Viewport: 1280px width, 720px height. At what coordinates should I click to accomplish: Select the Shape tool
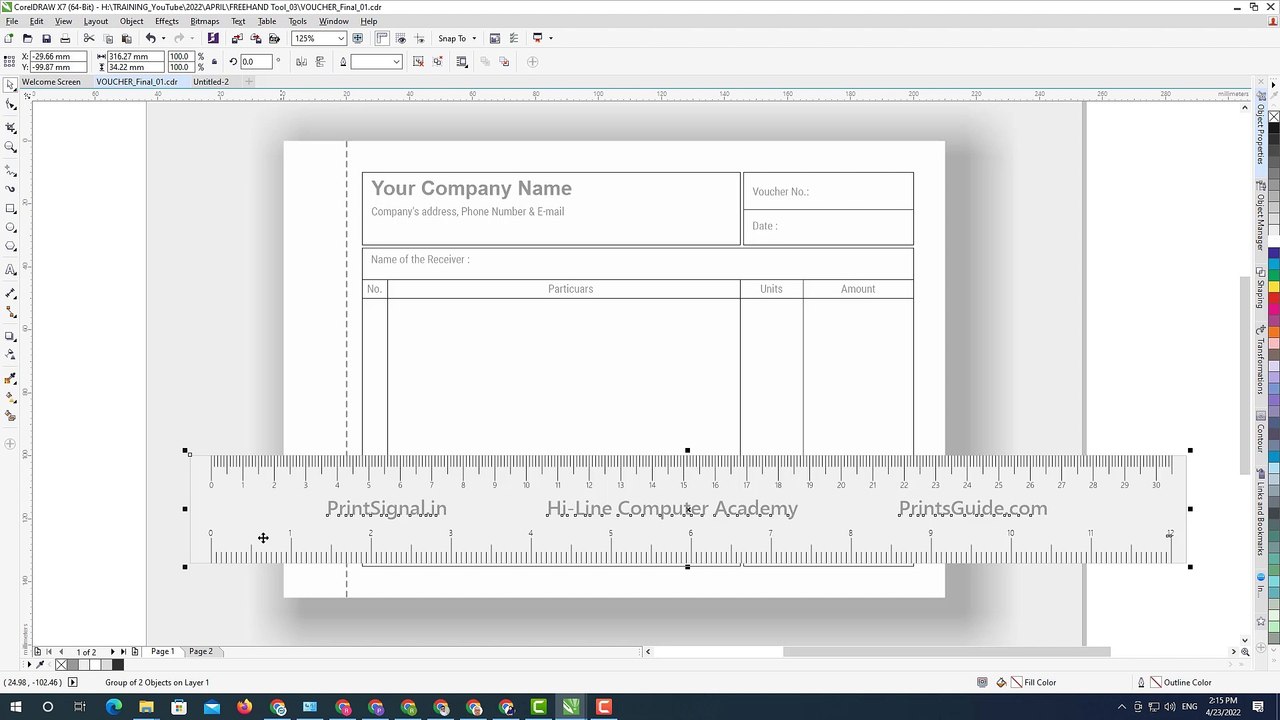[x=10, y=104]
